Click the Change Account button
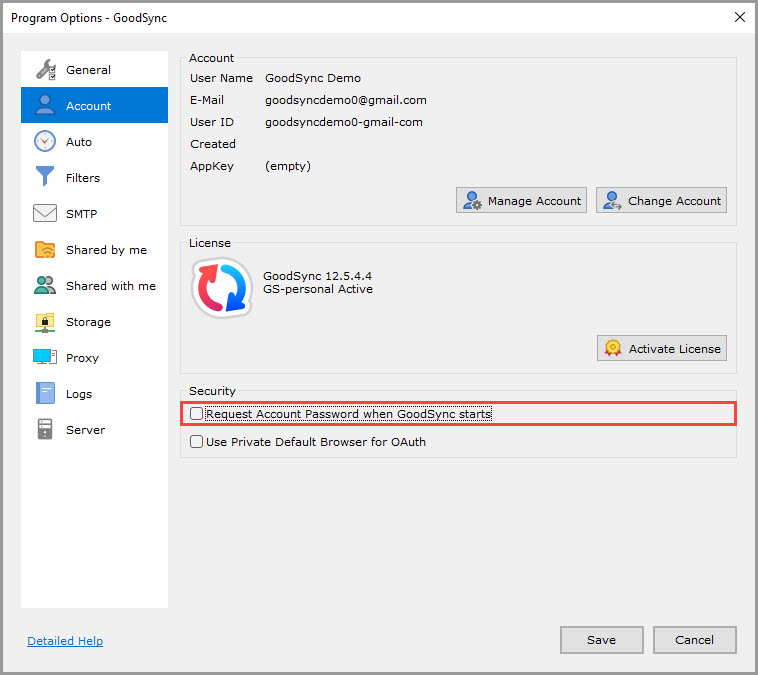758x675 pixels. coord(661,201)
